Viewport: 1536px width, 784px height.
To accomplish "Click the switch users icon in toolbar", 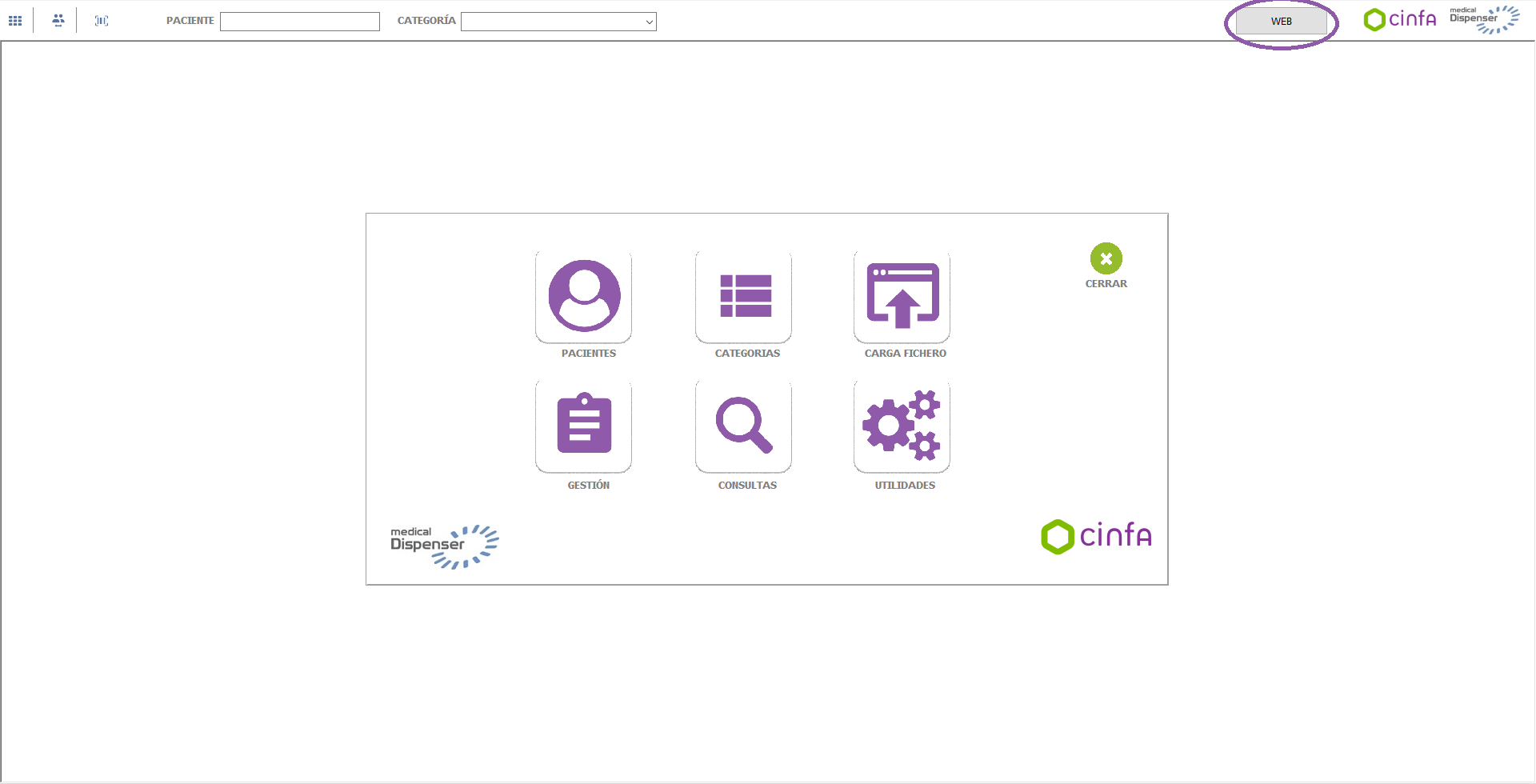I will pos(58,21).
